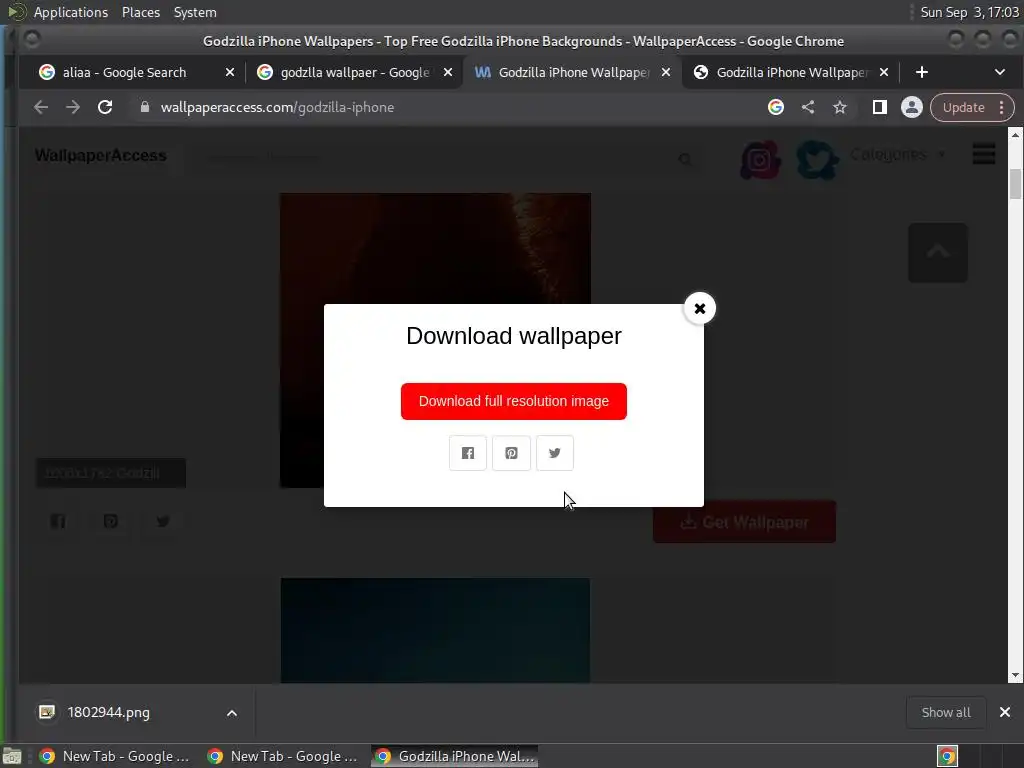The width and height of the screenshot is (1024, 768).
Task: Close the fourth tab with globe icon
Action: click(x=884, y=72)
